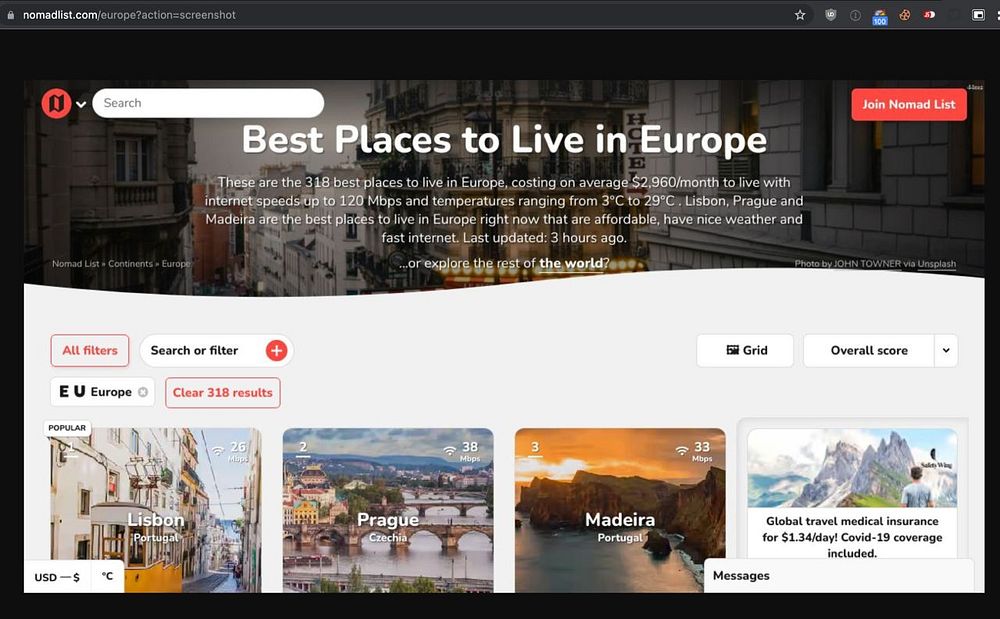This screenshot has width=1000, height=619.
Task: Open the browser side panel icon
Action: (978, 15)
